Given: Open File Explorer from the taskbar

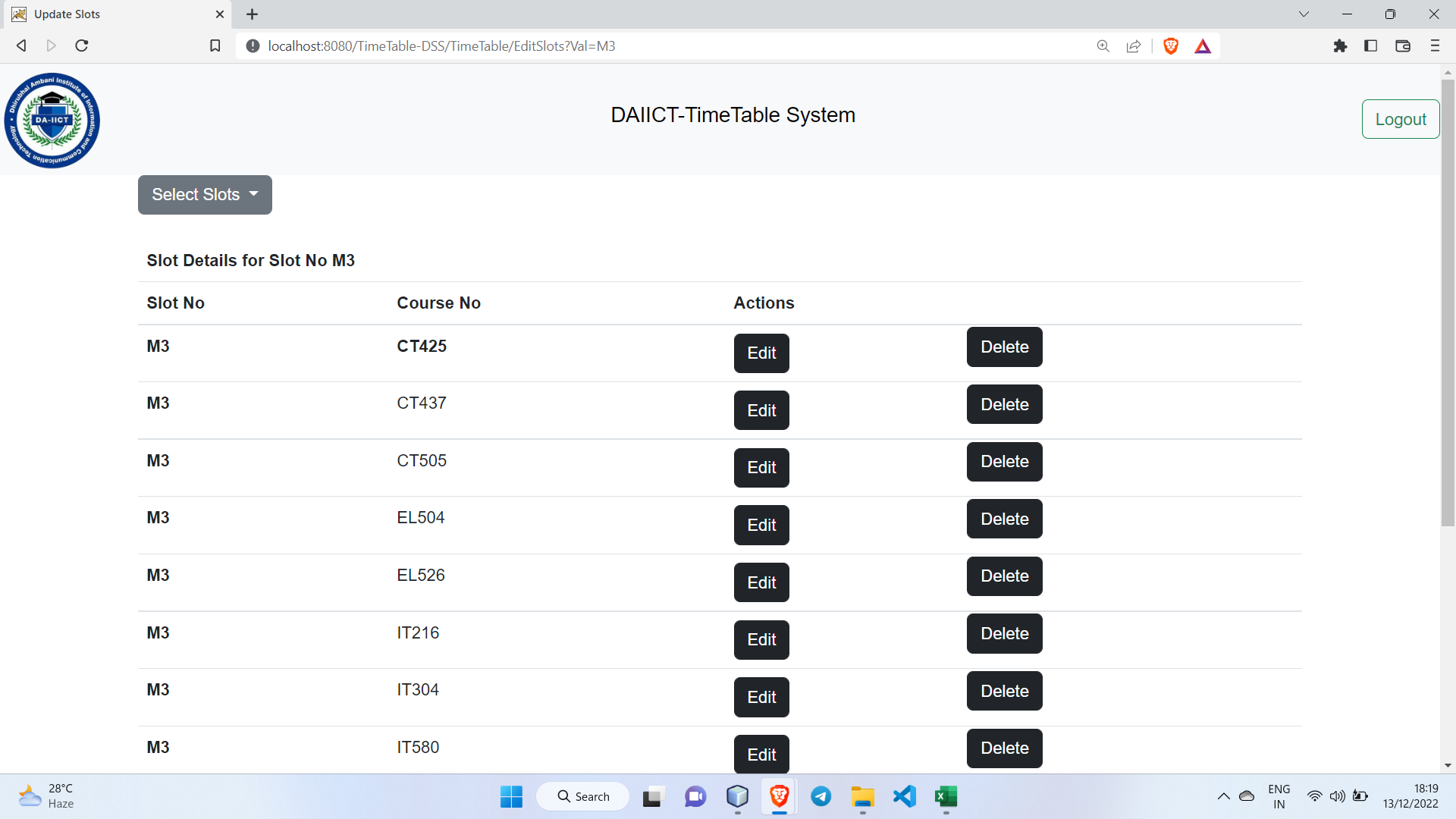Looking at the screenshot, I should 863,796.
